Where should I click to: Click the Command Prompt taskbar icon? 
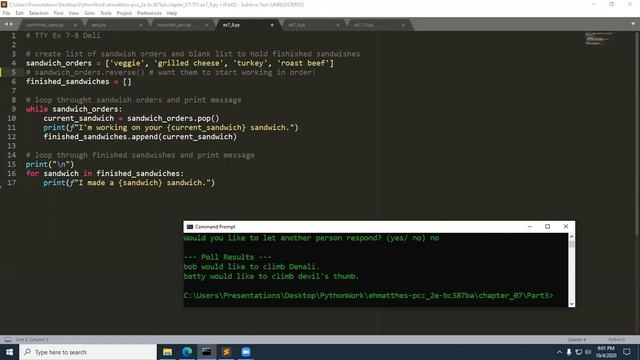click(x=207, y=352)
